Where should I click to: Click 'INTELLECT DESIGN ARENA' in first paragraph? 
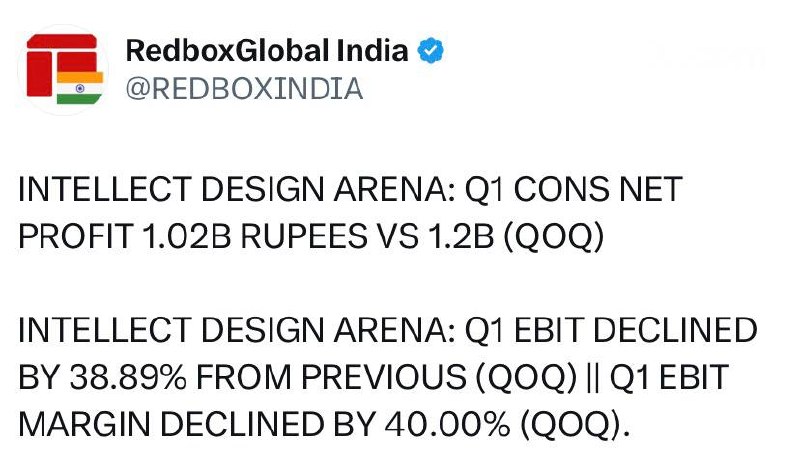[237, 189]
